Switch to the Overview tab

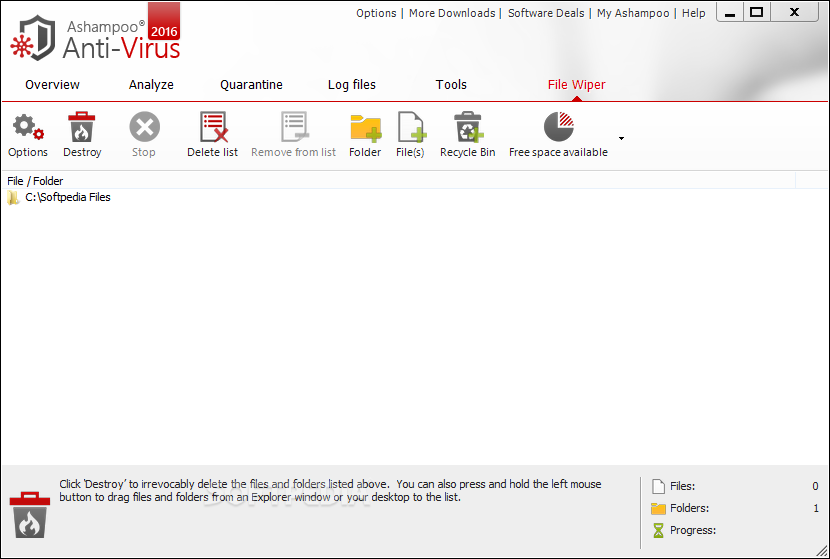click(52, 85)
